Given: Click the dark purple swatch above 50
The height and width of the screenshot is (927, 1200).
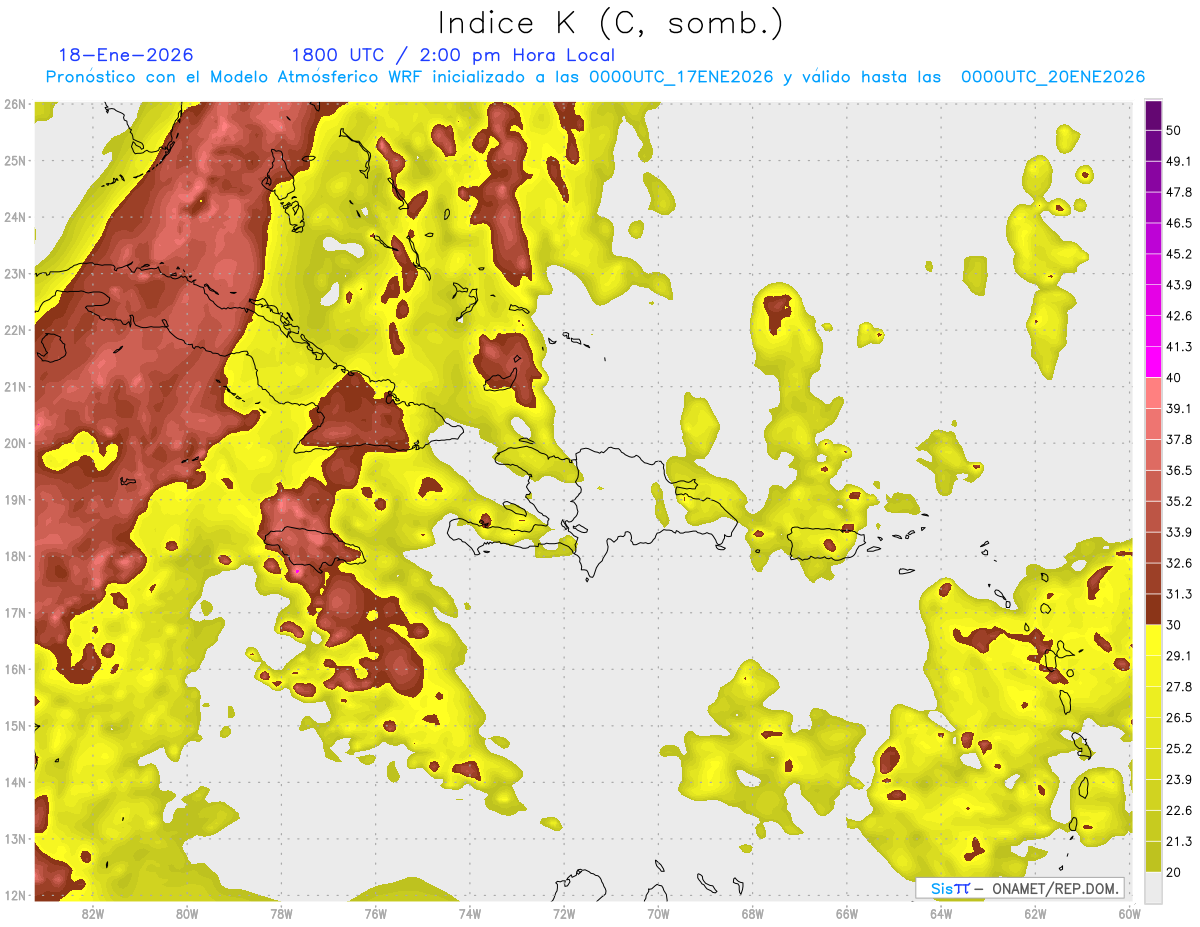Looking at the screenshot, I should click(x=1153, y=115).
